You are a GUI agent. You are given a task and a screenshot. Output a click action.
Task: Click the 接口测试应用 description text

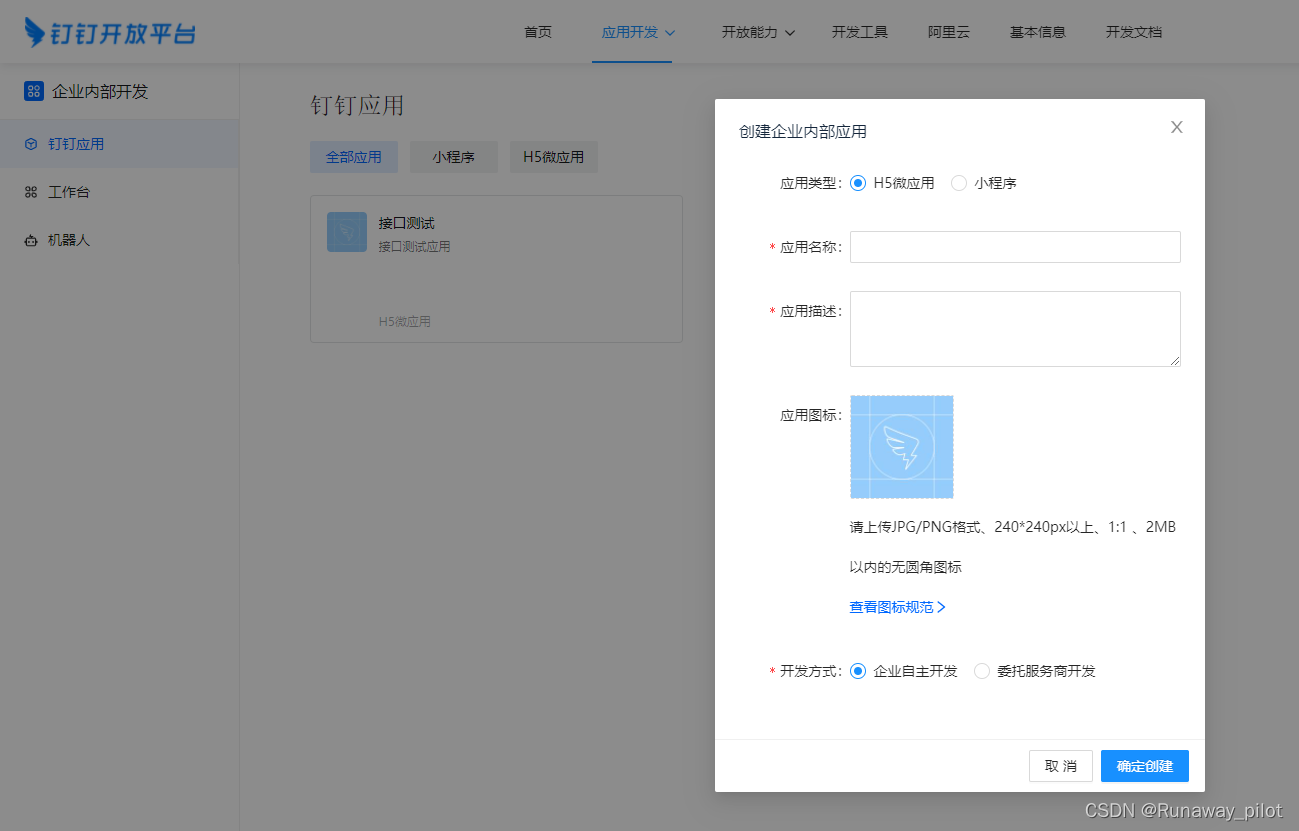coord(414,246)
